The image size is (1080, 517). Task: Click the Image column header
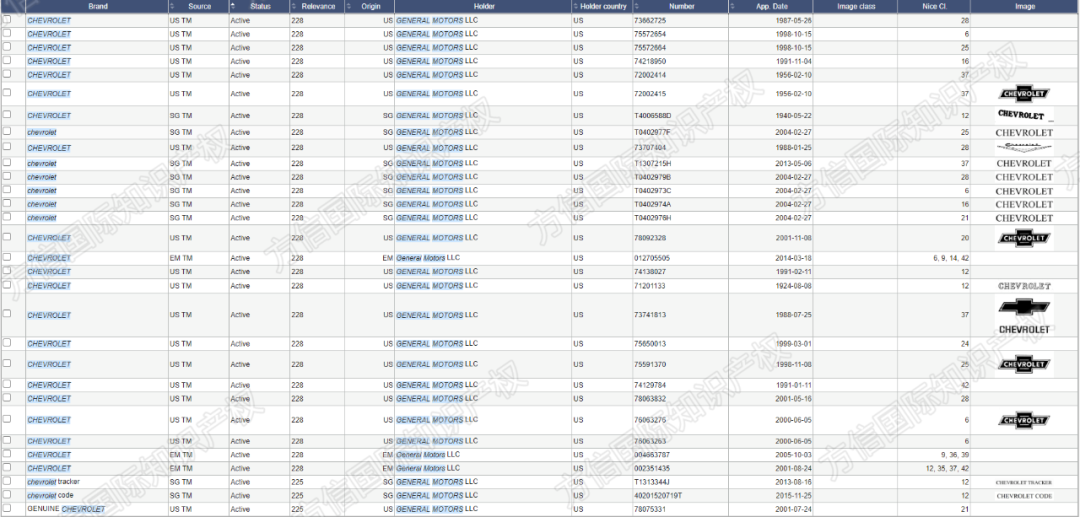coord(1025,6)
